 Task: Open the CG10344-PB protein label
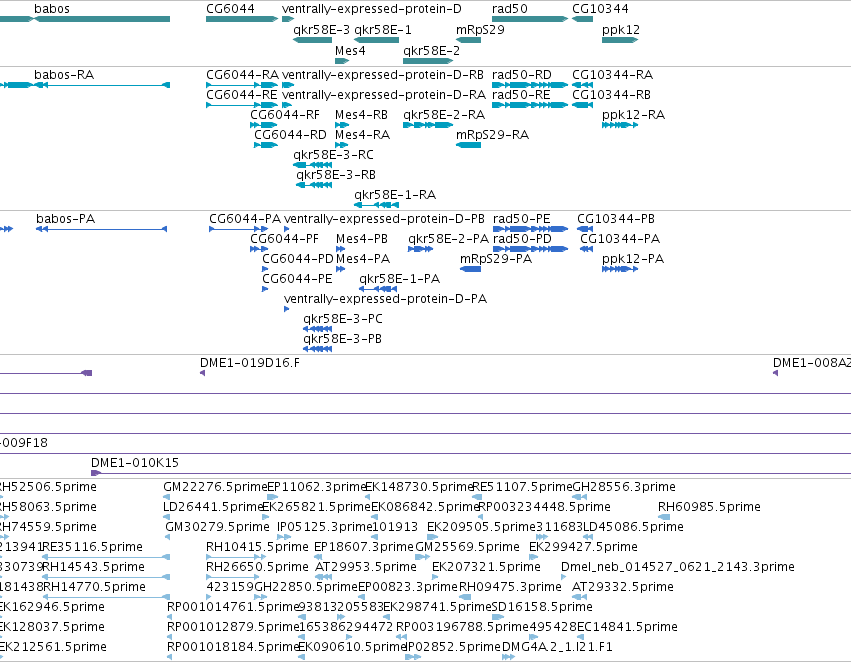coord(616,219)
